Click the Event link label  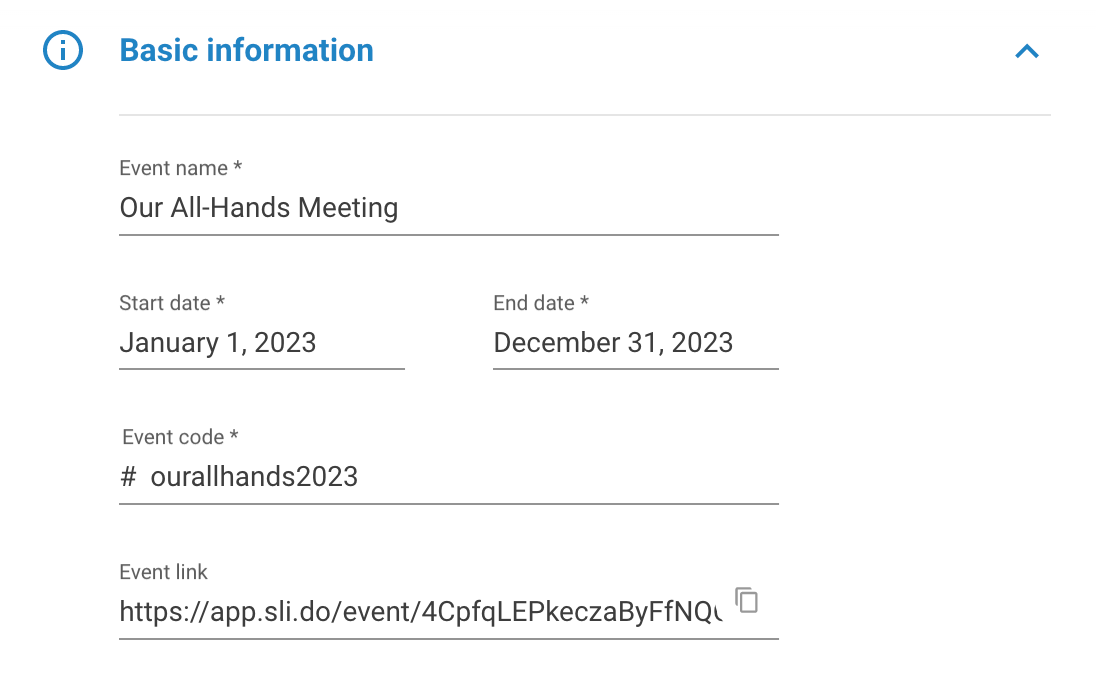click(164, 573)
